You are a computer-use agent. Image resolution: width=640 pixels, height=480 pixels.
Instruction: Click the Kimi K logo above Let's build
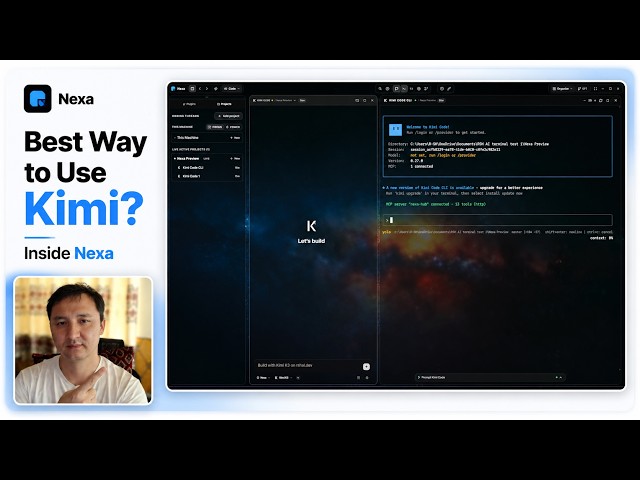[311, 226]
